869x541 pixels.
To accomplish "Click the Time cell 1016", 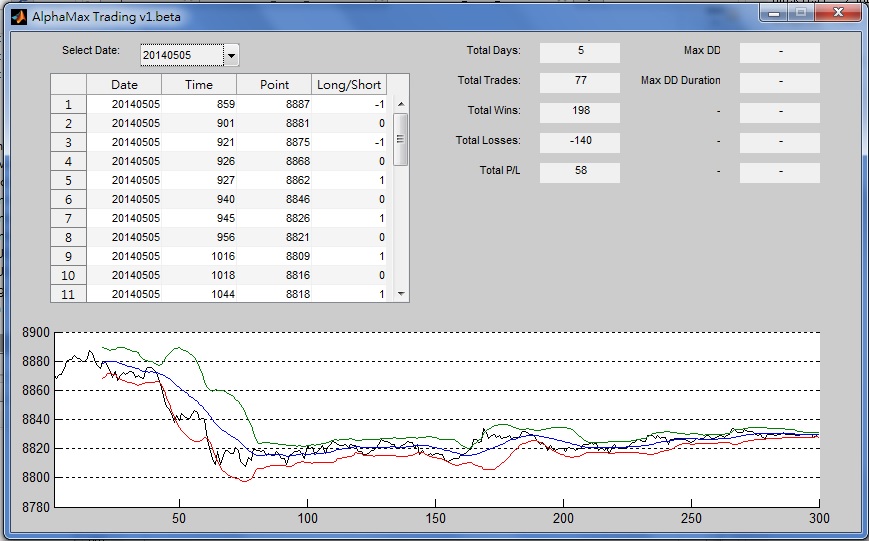I will pyautogui.click(x=199, y=256).
